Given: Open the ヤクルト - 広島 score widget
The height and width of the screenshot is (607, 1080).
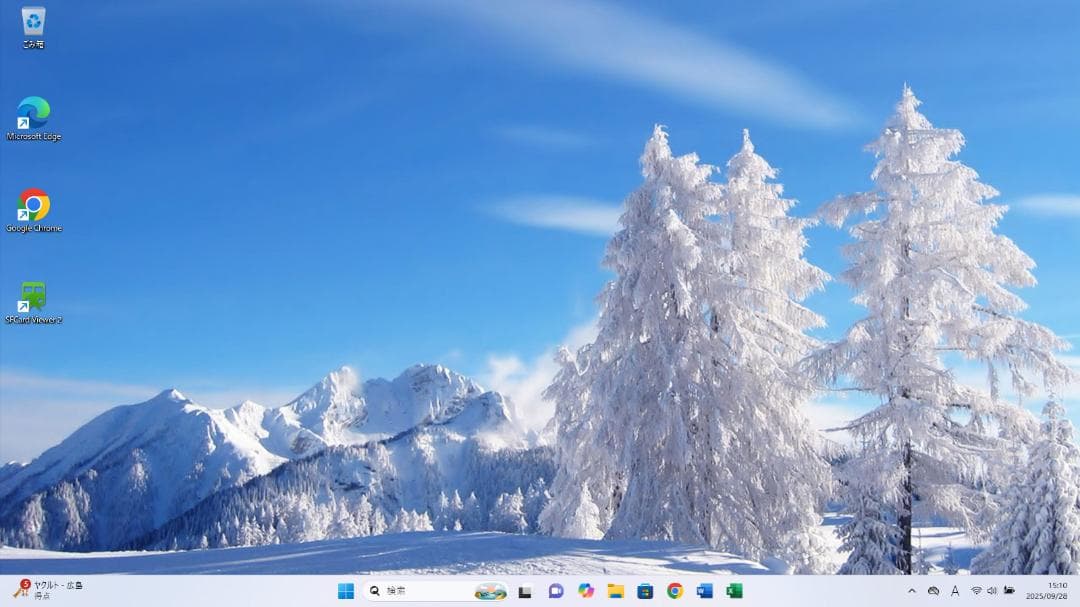Looking at the screenshot, I should coord(48,590).
